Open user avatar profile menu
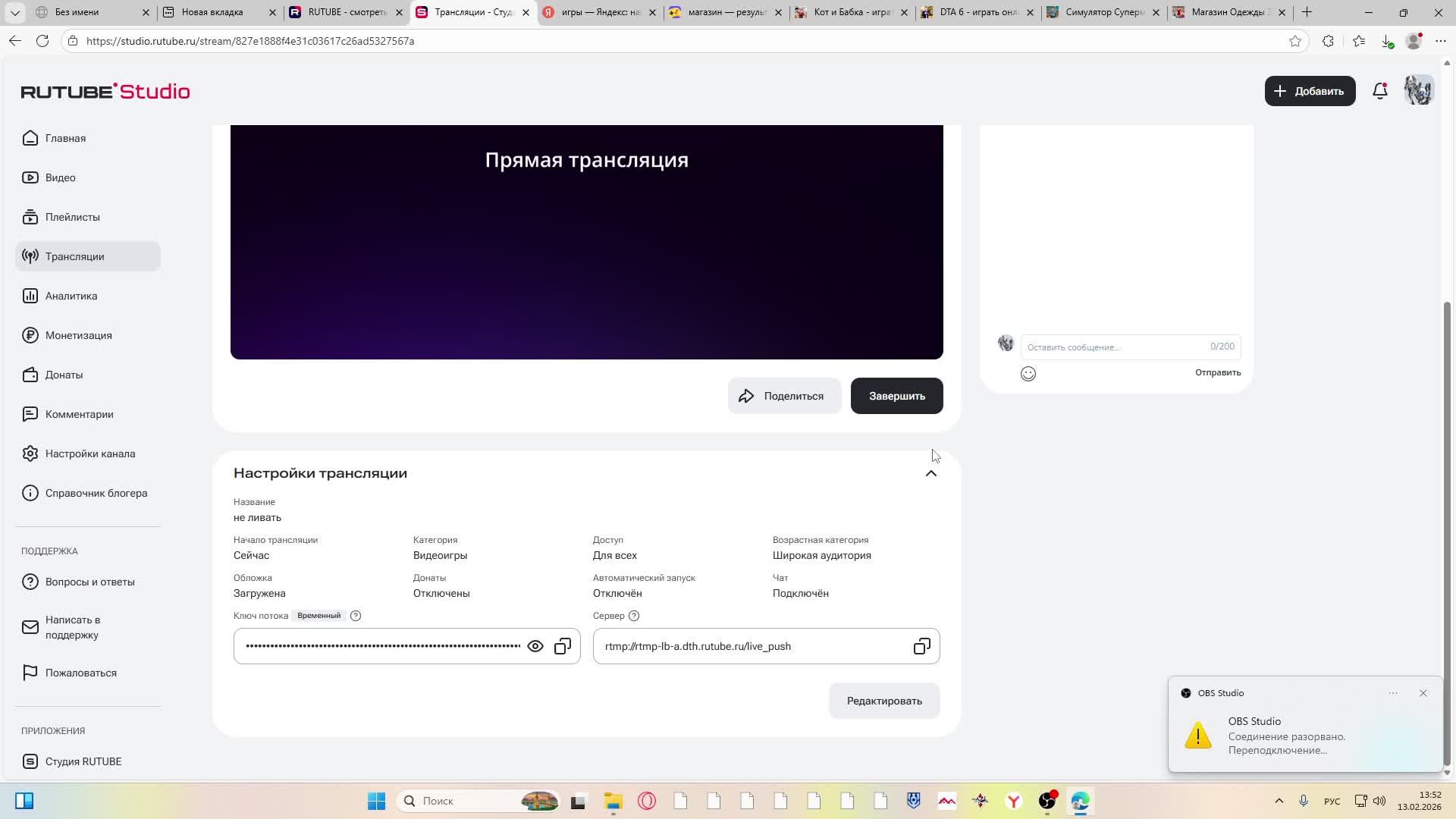The image size is (1456, 819). click(1419, 91)
